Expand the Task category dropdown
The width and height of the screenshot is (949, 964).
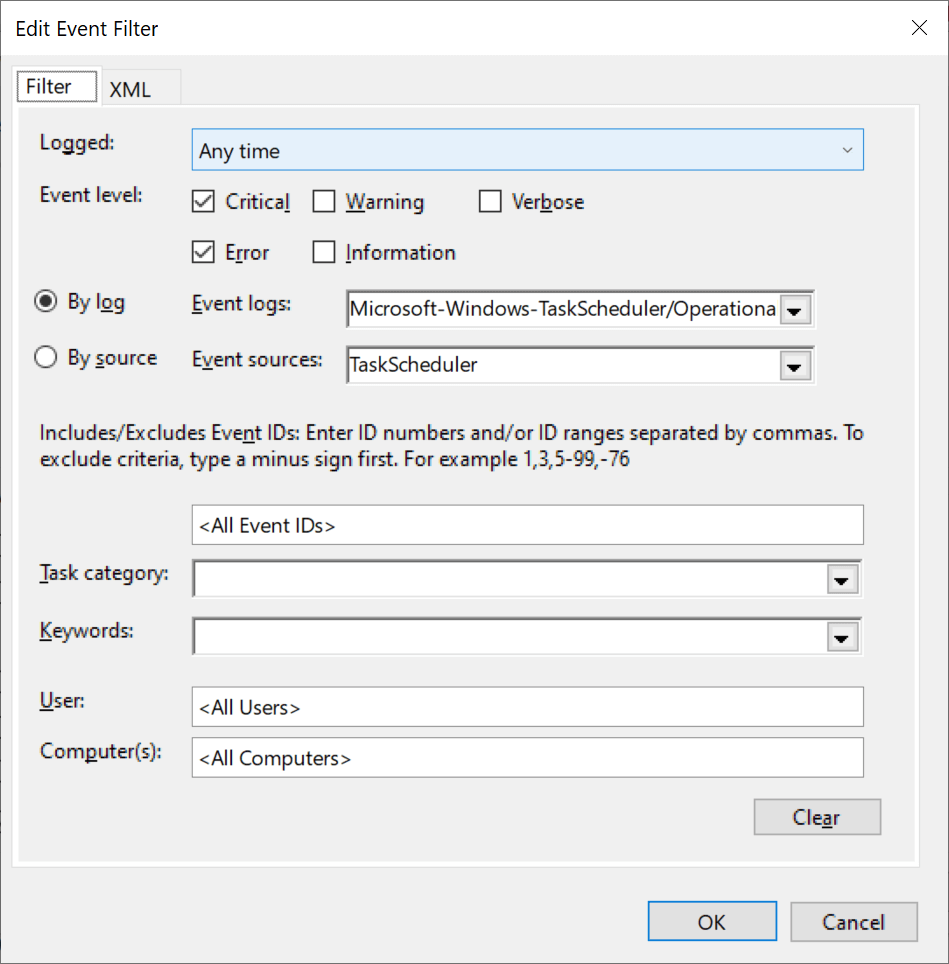pyautogui.click(x=843, y=579)
